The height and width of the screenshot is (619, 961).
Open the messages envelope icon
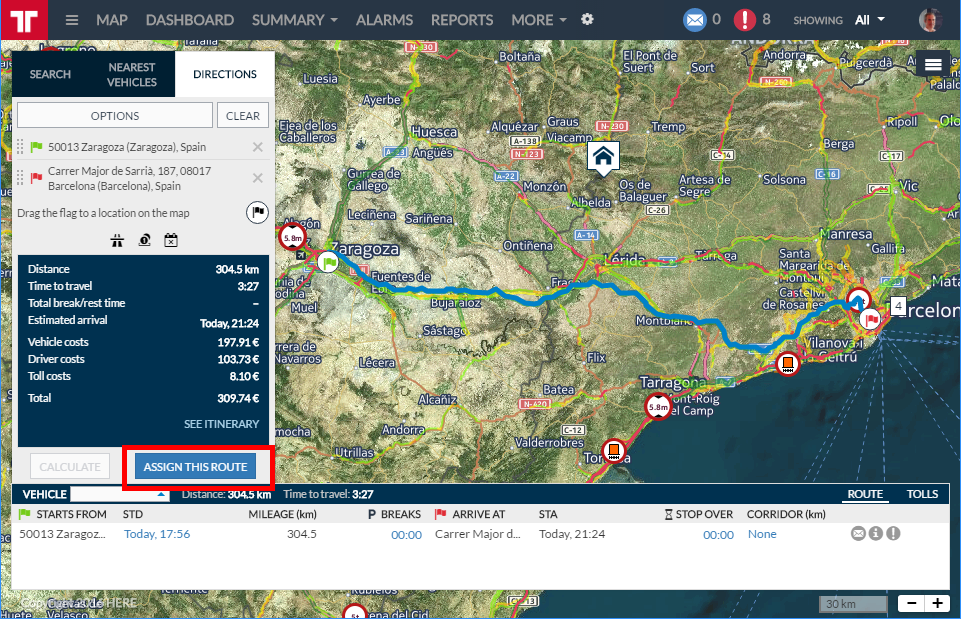694,20
